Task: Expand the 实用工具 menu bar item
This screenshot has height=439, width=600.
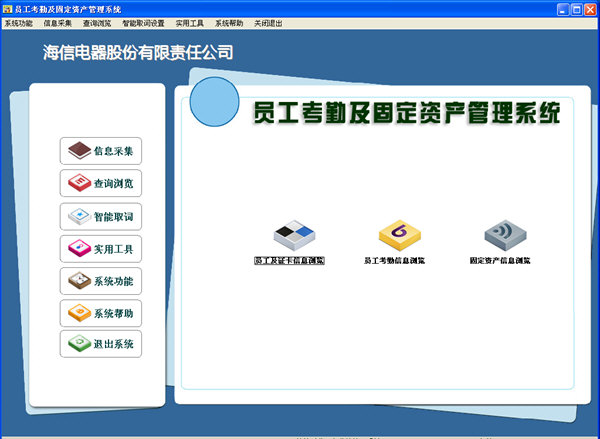Action: pos(189,22)
